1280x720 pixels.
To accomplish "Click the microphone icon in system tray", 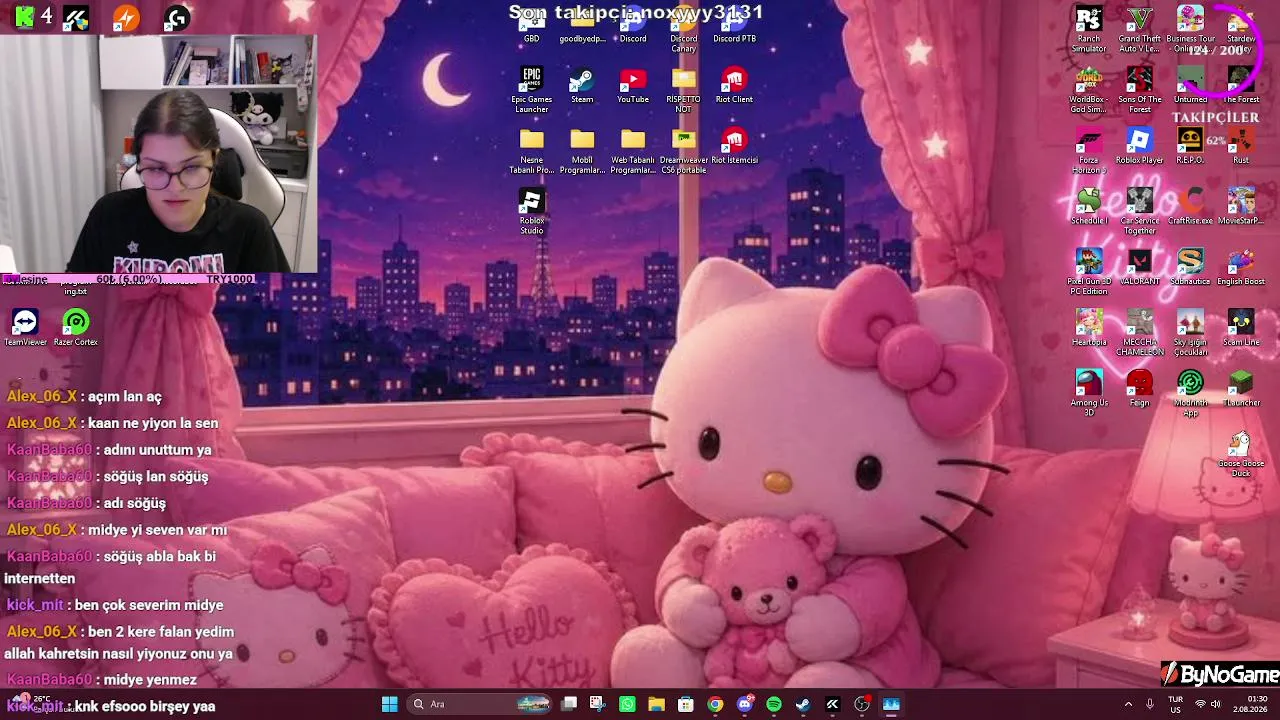I will pyautogui.click(x=1150, y=704).
